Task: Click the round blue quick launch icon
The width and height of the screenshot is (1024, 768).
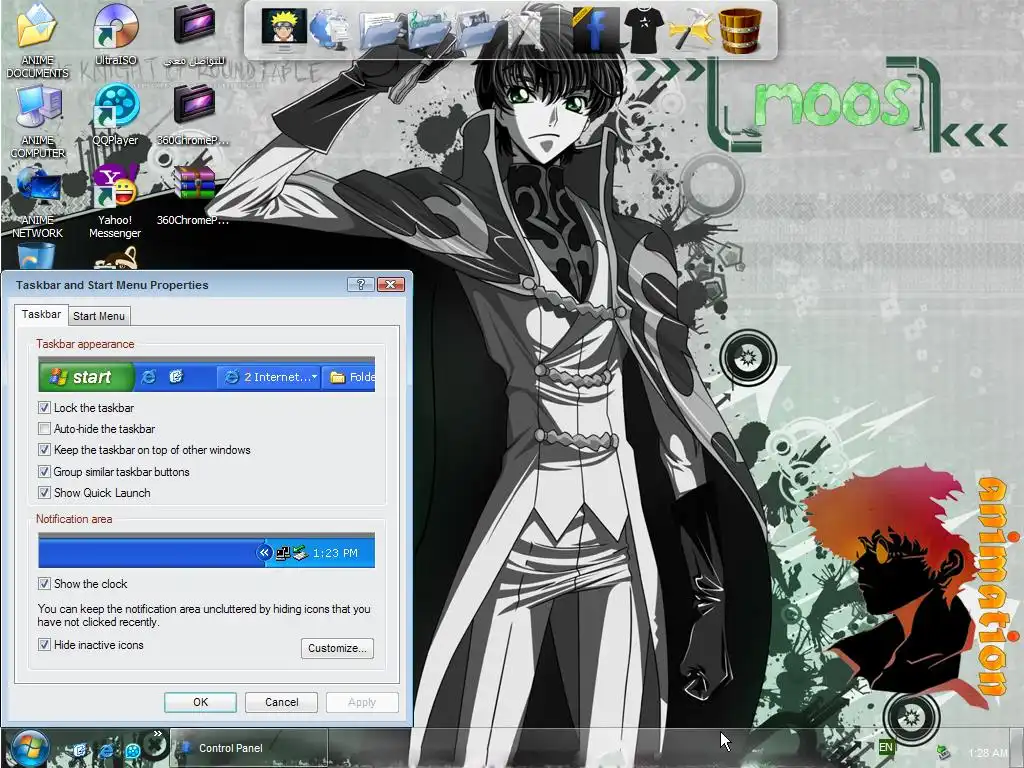Action: tap(133, 750)
